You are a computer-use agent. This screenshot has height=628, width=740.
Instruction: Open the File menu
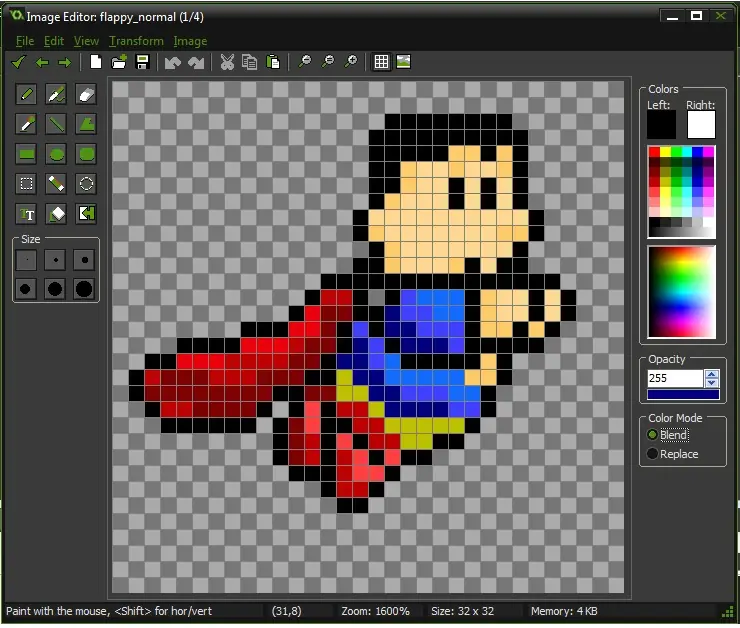click(25, 42)
